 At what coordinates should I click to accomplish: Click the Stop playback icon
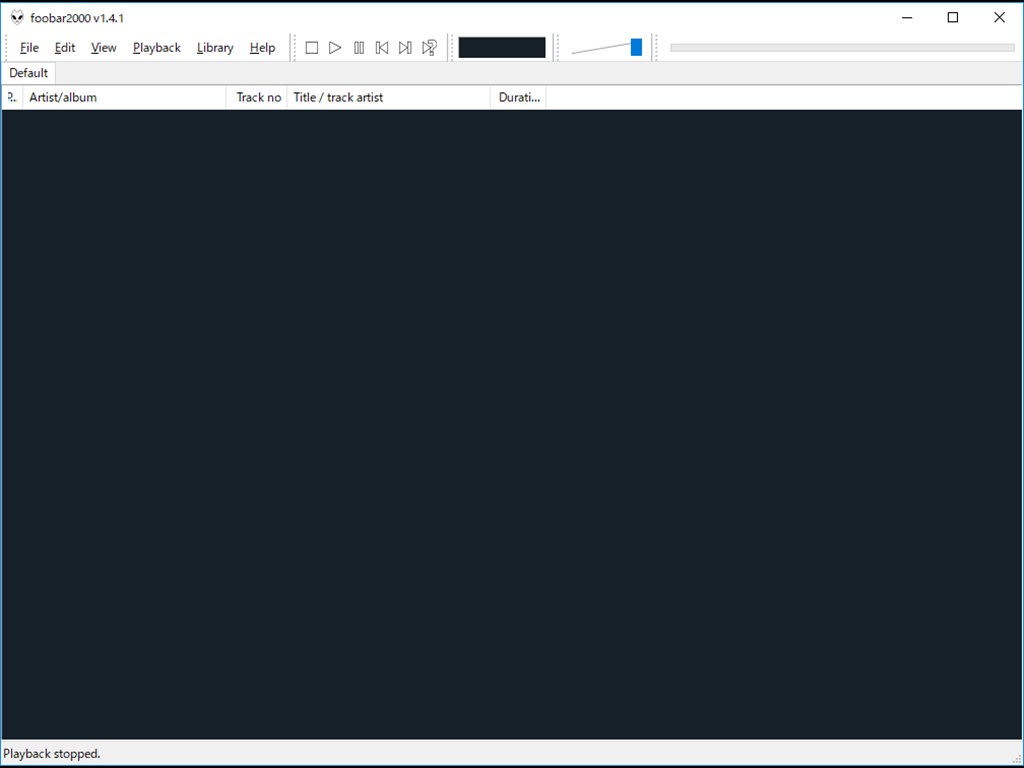point(311,47)
